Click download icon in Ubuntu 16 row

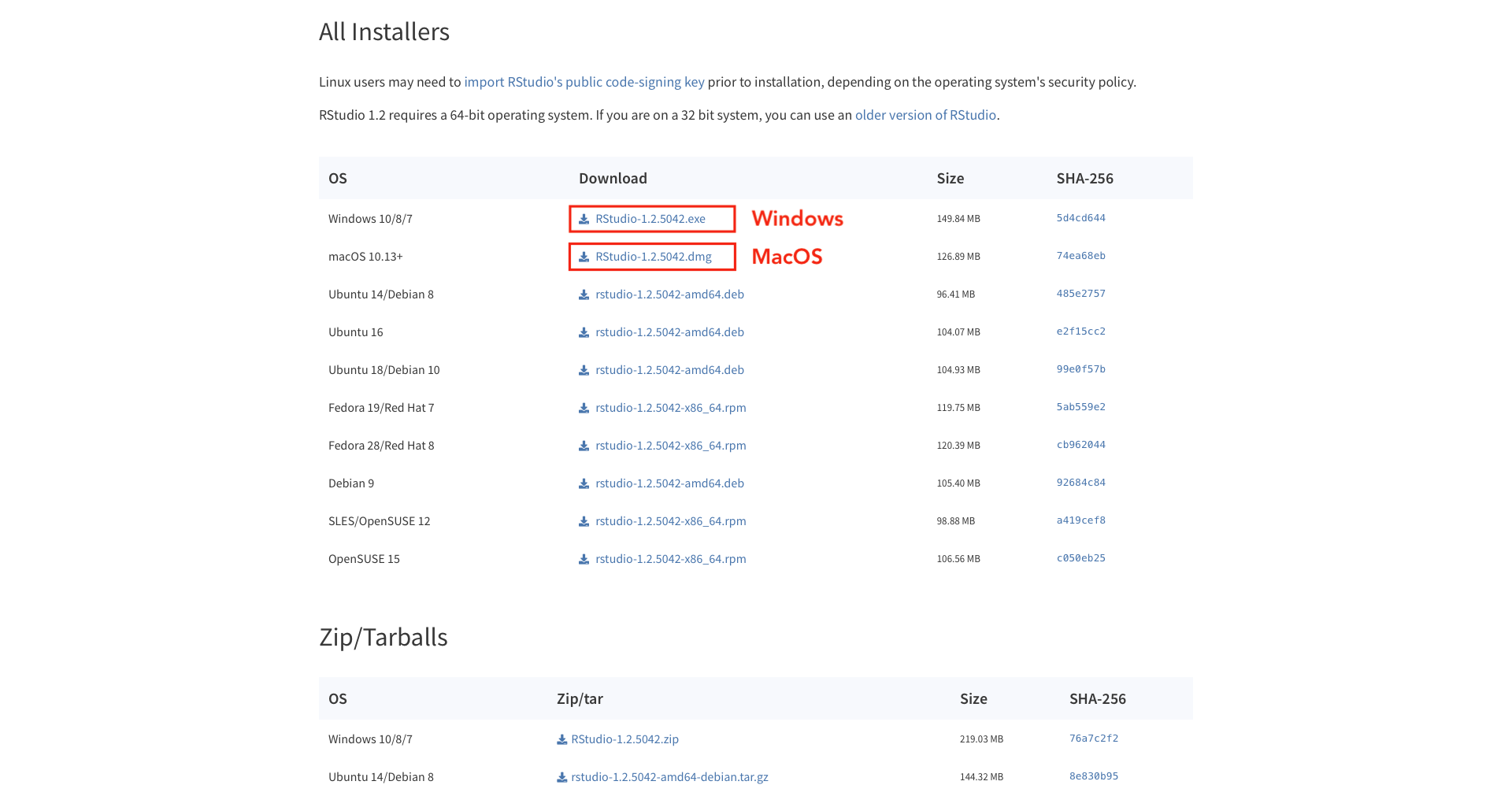[584, 332]
